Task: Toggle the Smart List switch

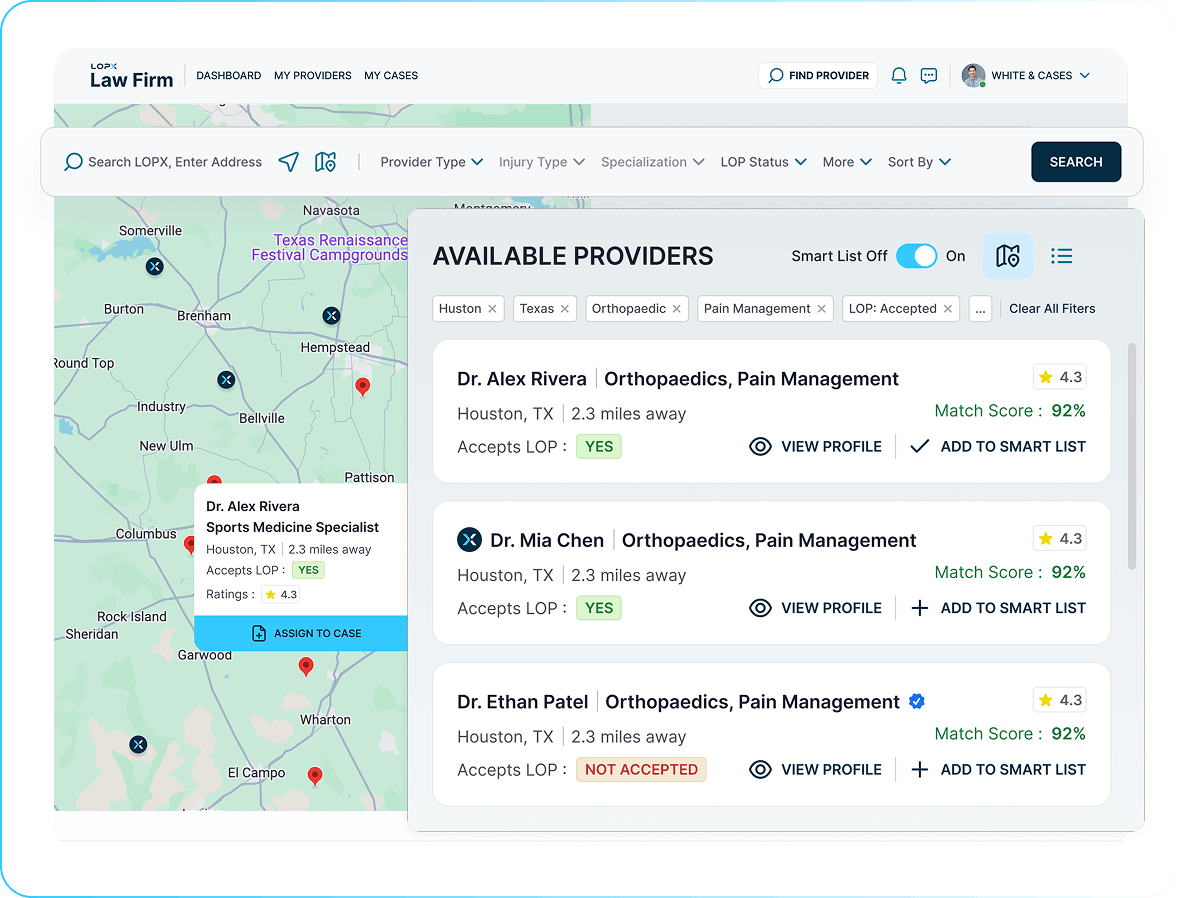Action: pos(916,256)
